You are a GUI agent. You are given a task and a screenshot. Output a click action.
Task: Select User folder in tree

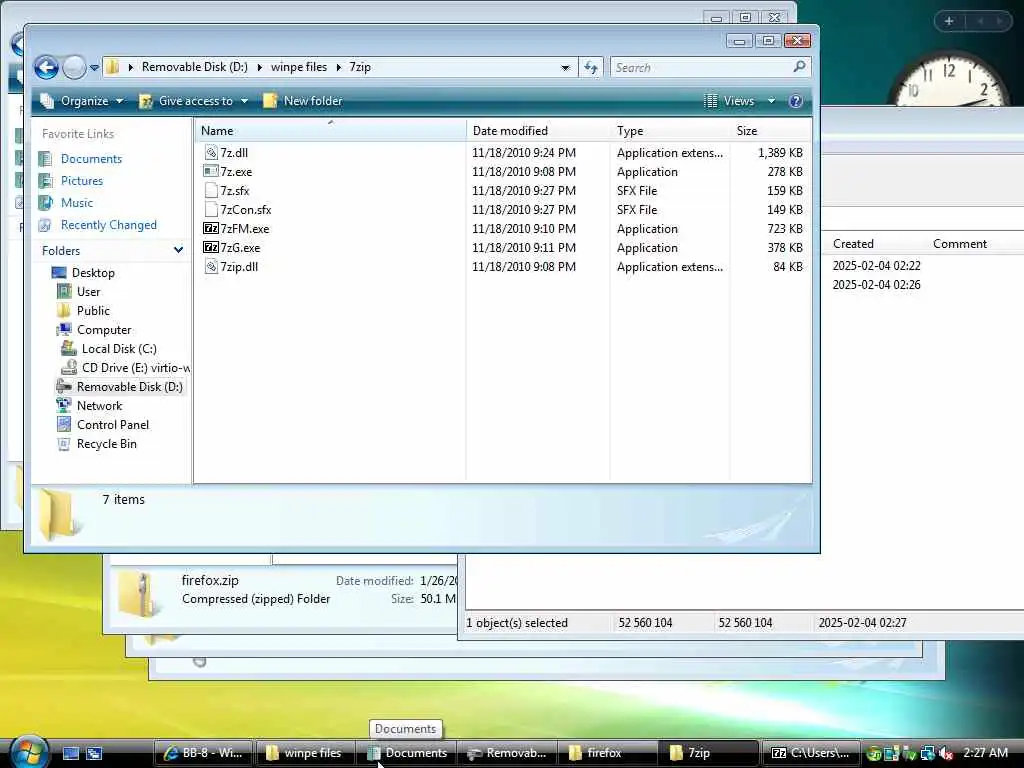click(x=88, y=292)
